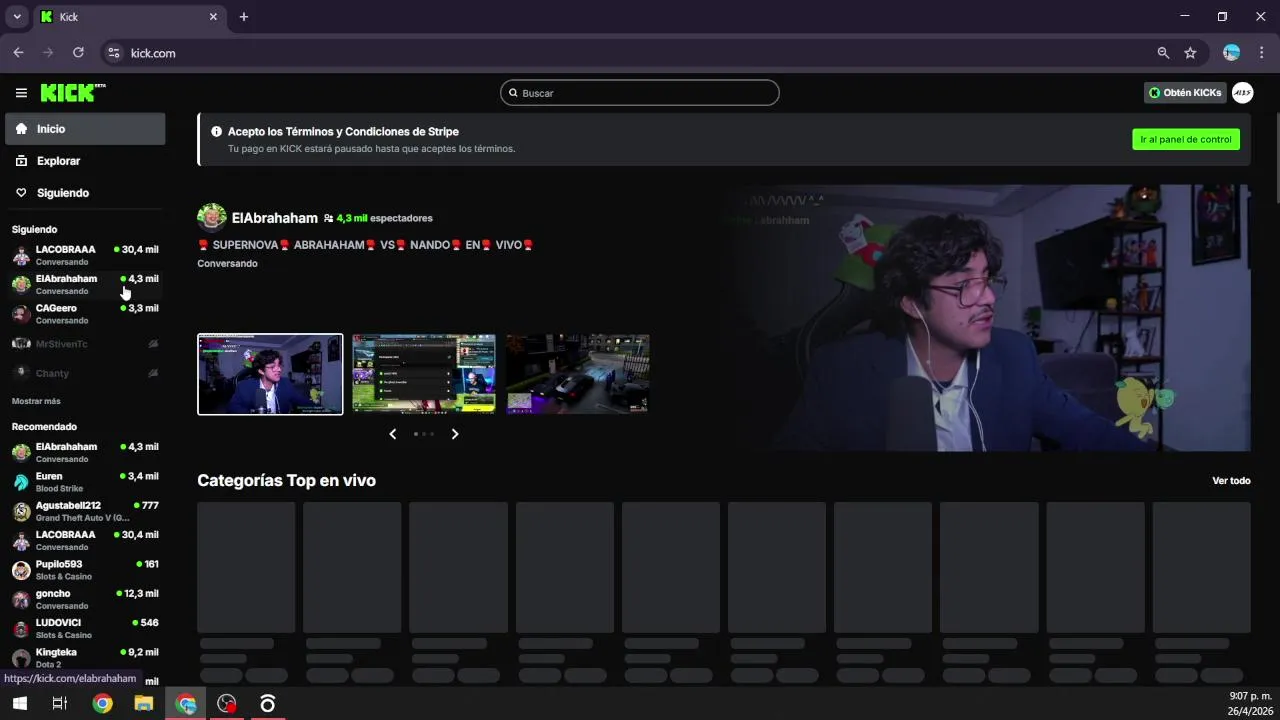The image size is (1280, 720).
Task: Open Euren channel in Recomendado
Action: 85,482
